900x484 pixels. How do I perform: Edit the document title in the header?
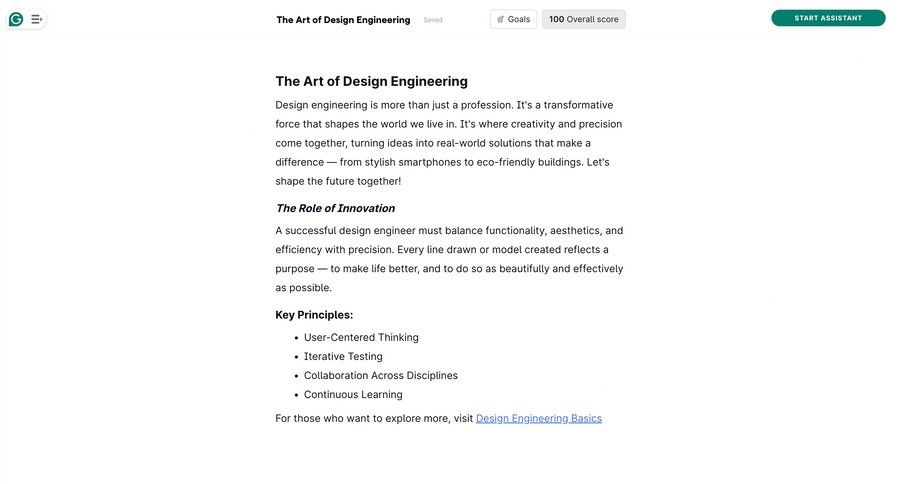click(x=343, y=20)
